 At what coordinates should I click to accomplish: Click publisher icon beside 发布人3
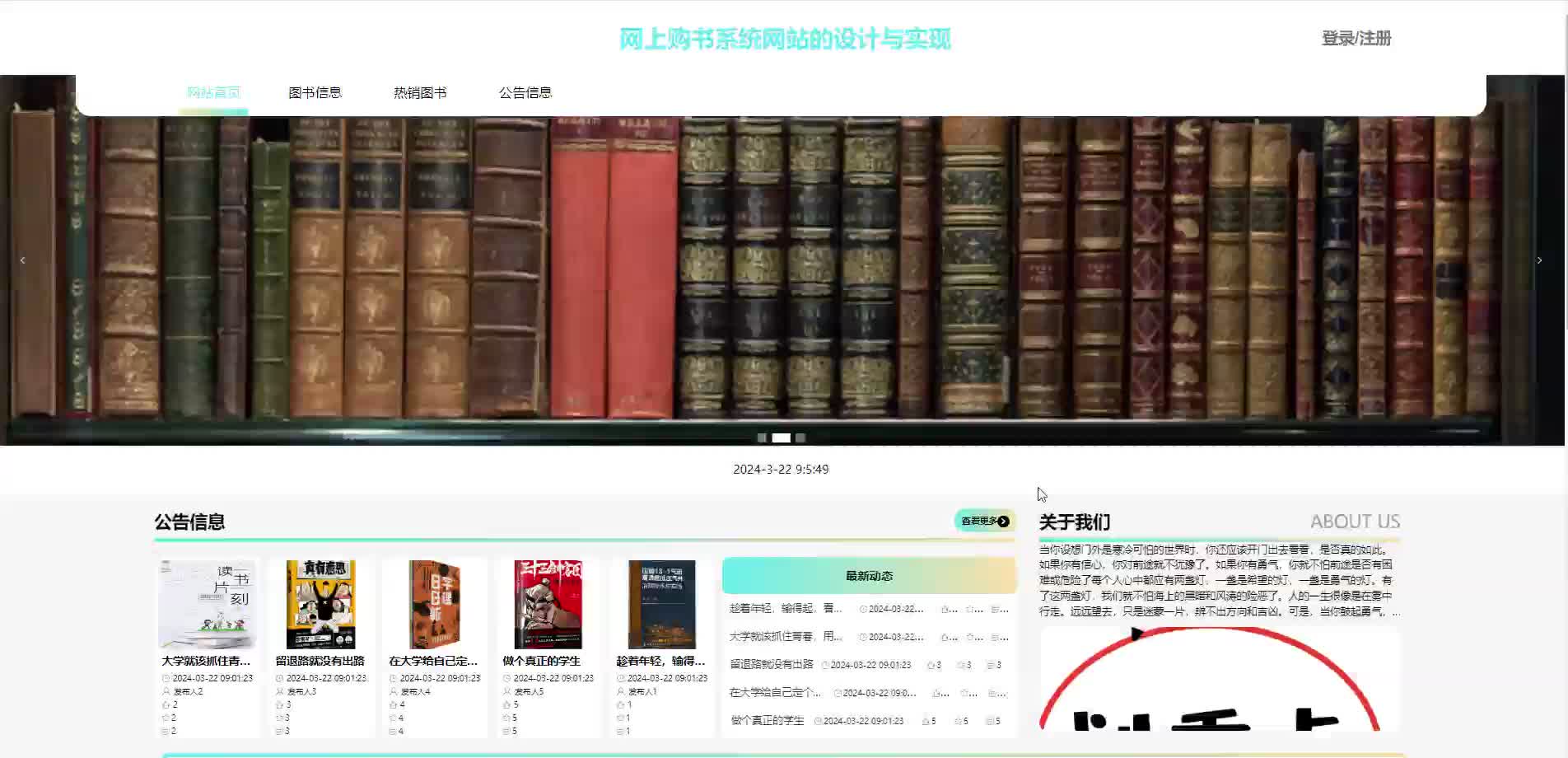279,691
